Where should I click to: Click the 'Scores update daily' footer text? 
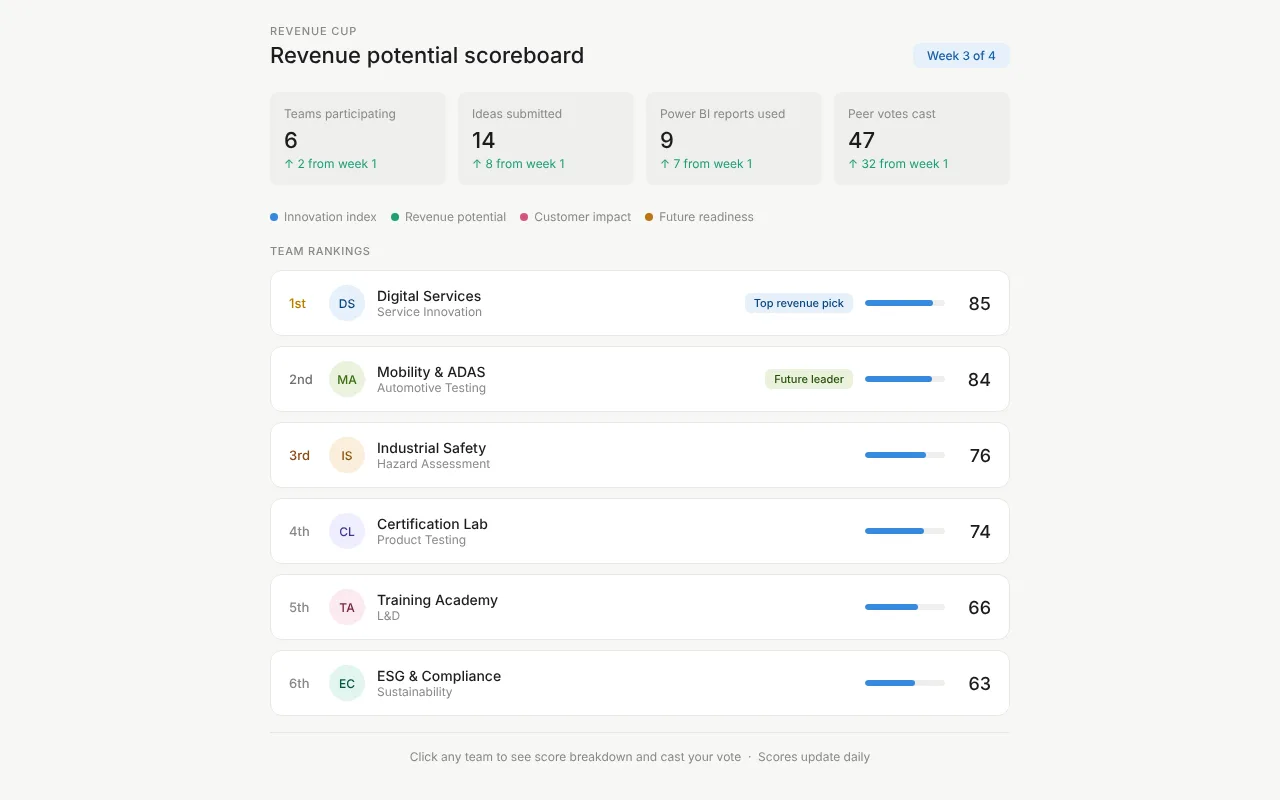click(x=814, y=757)
